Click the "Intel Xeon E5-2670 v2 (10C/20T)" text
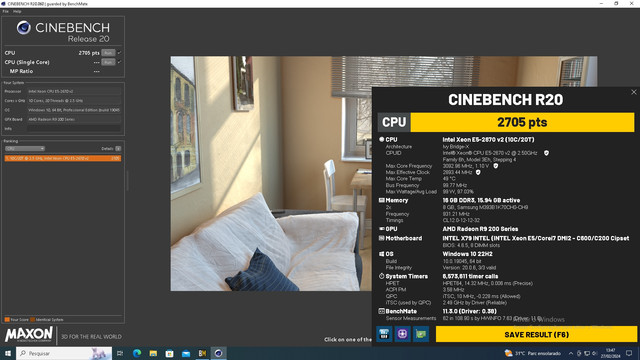Viewport: 640px width, 360px height. 488,140
